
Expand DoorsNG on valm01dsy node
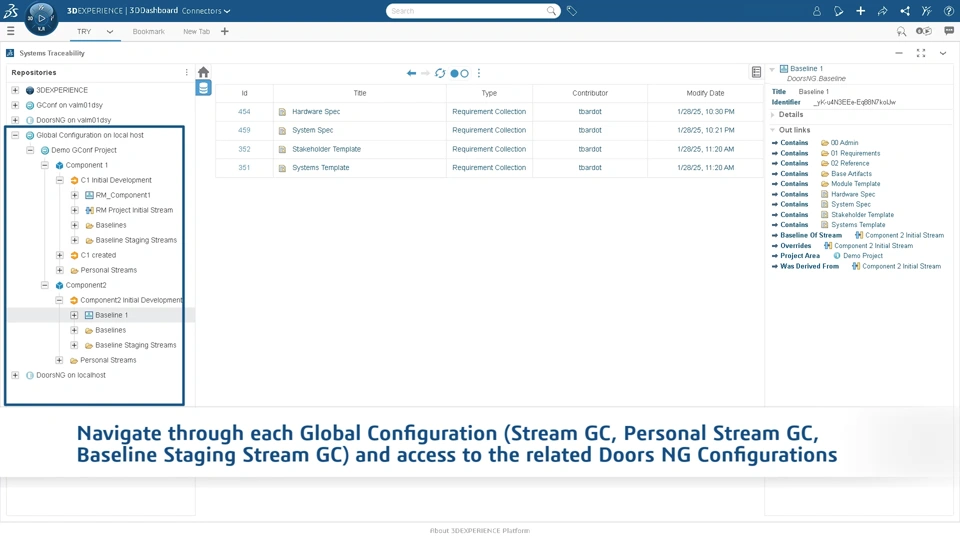click(x=15, y=120)
